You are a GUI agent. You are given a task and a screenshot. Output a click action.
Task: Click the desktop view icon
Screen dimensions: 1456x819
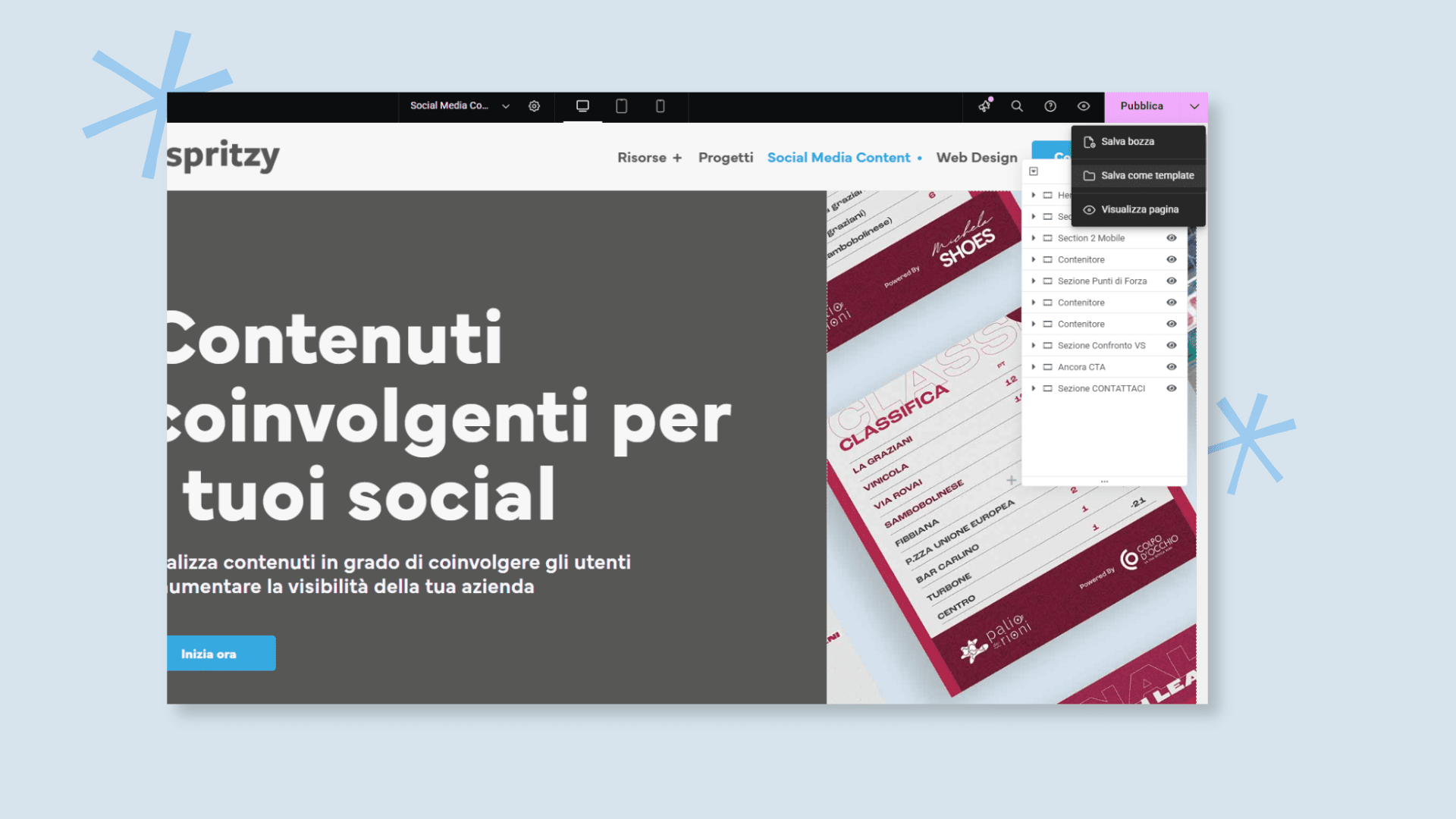point(583,106)
